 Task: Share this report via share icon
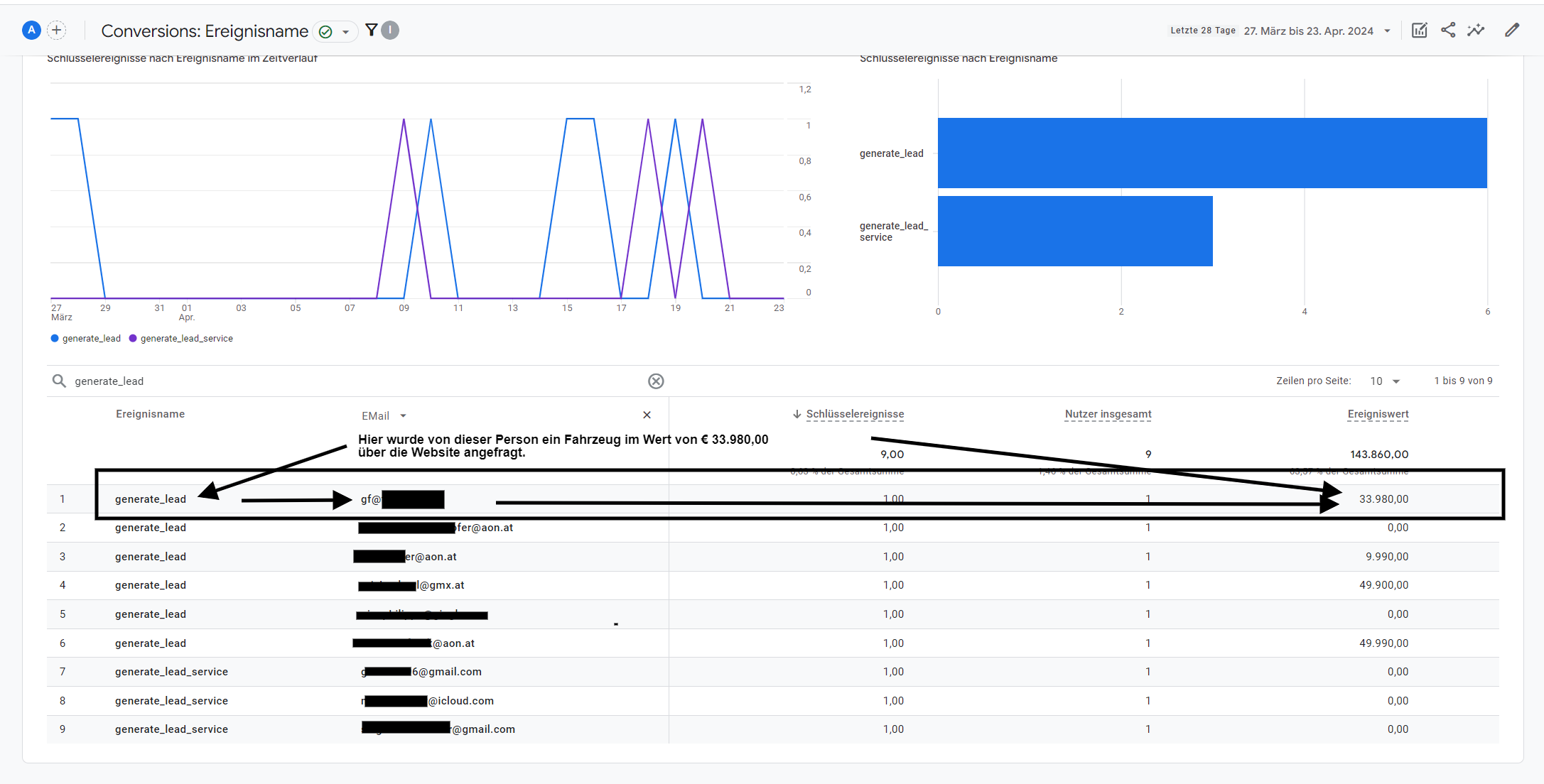click(x=1447, y=31)
